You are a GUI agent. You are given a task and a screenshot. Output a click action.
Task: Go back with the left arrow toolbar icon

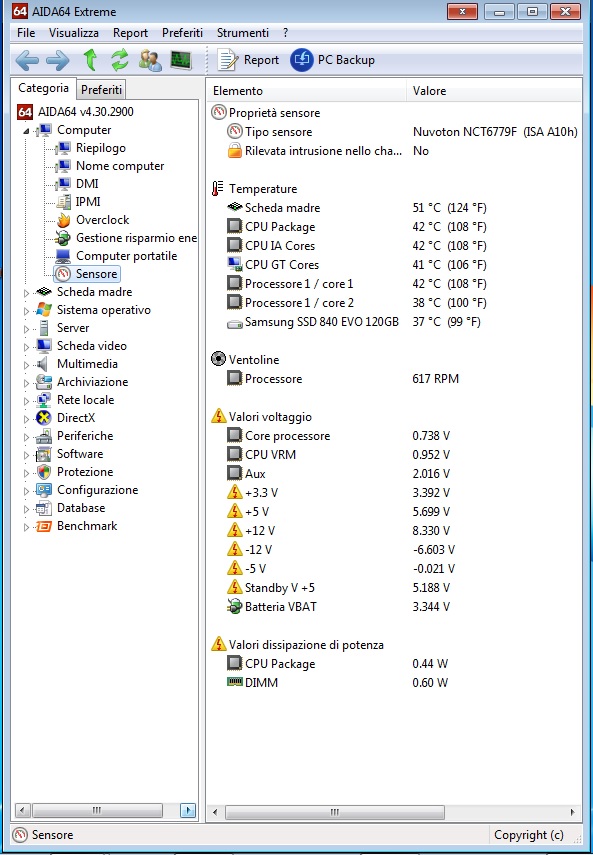pyautogui.click(x=27, y=61)
